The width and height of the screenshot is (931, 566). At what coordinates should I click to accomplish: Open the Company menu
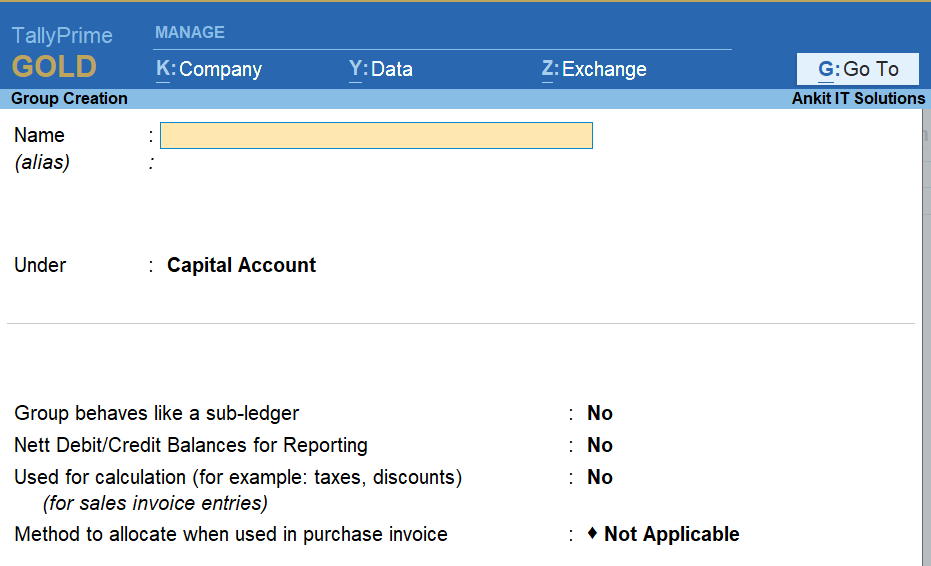[209, 69]
